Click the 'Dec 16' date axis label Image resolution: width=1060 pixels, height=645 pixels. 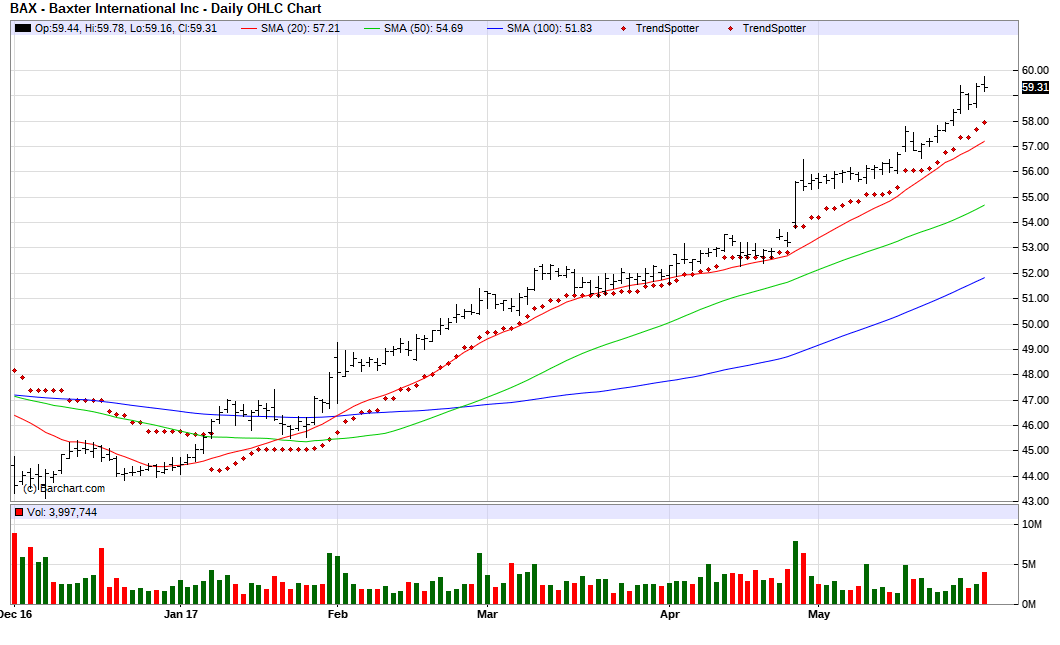pos(16,614)
